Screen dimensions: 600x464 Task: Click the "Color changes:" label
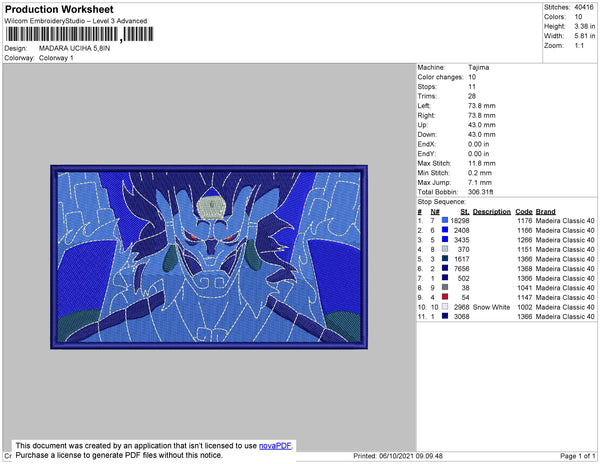[440, 77]
